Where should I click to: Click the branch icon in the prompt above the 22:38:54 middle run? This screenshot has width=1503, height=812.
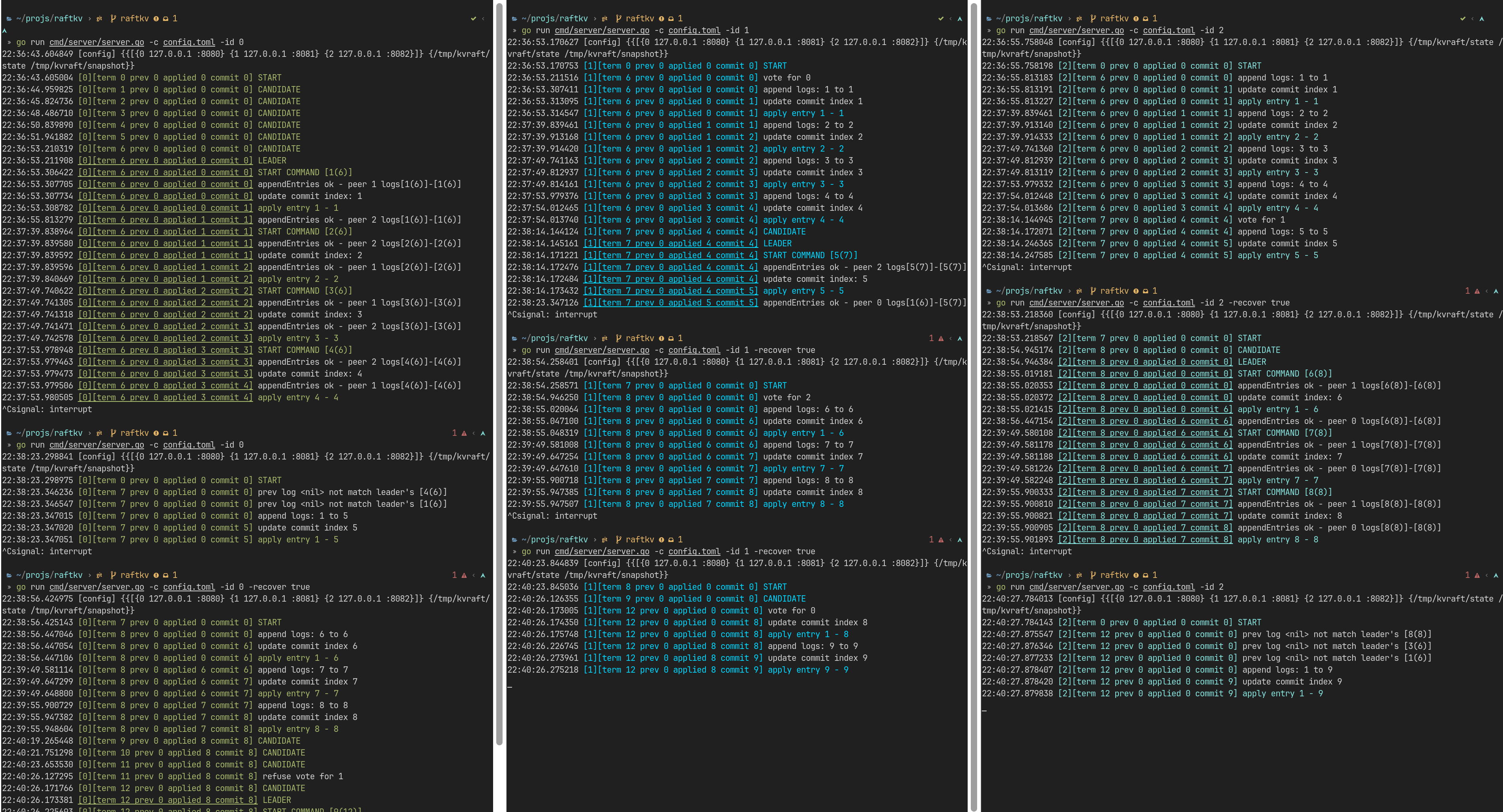coord(619,338)
